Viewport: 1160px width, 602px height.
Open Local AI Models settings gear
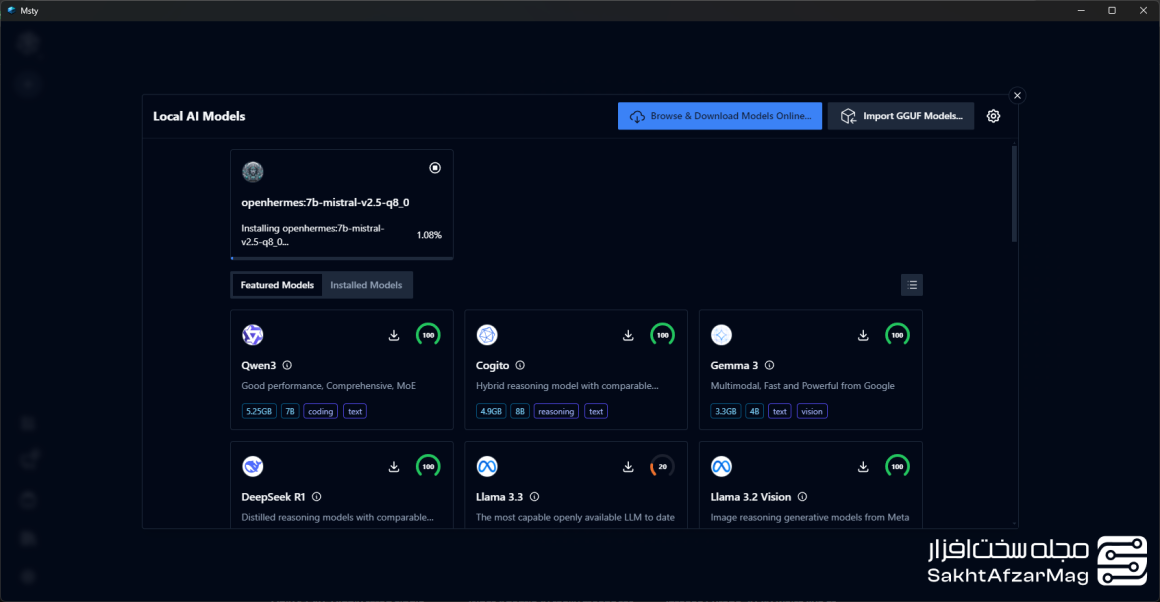coord(994,116)
